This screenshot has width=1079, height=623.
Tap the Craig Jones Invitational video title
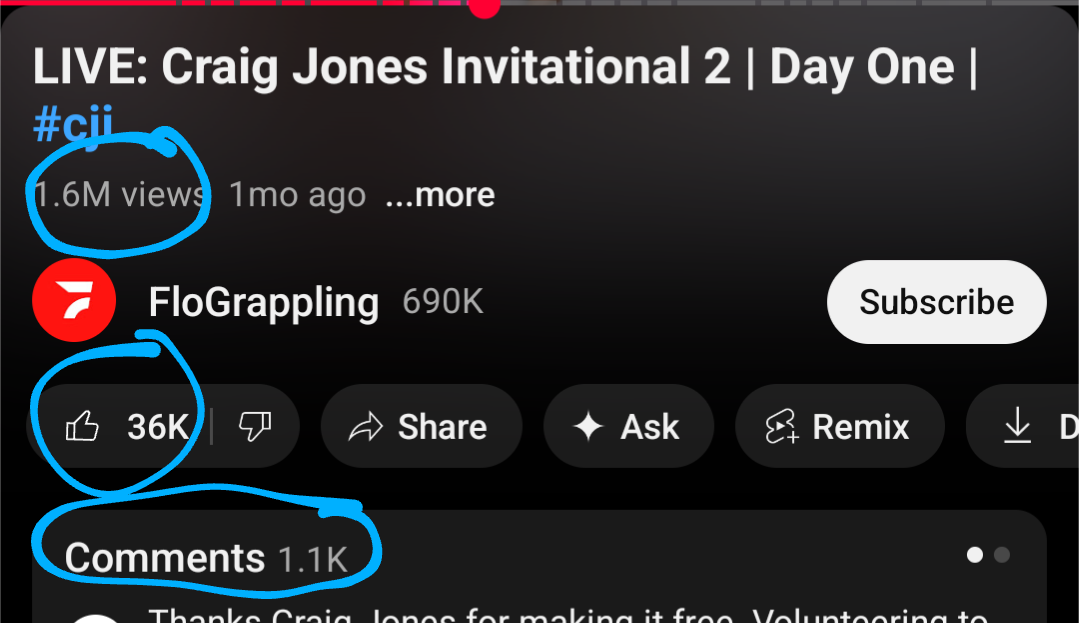504,67
